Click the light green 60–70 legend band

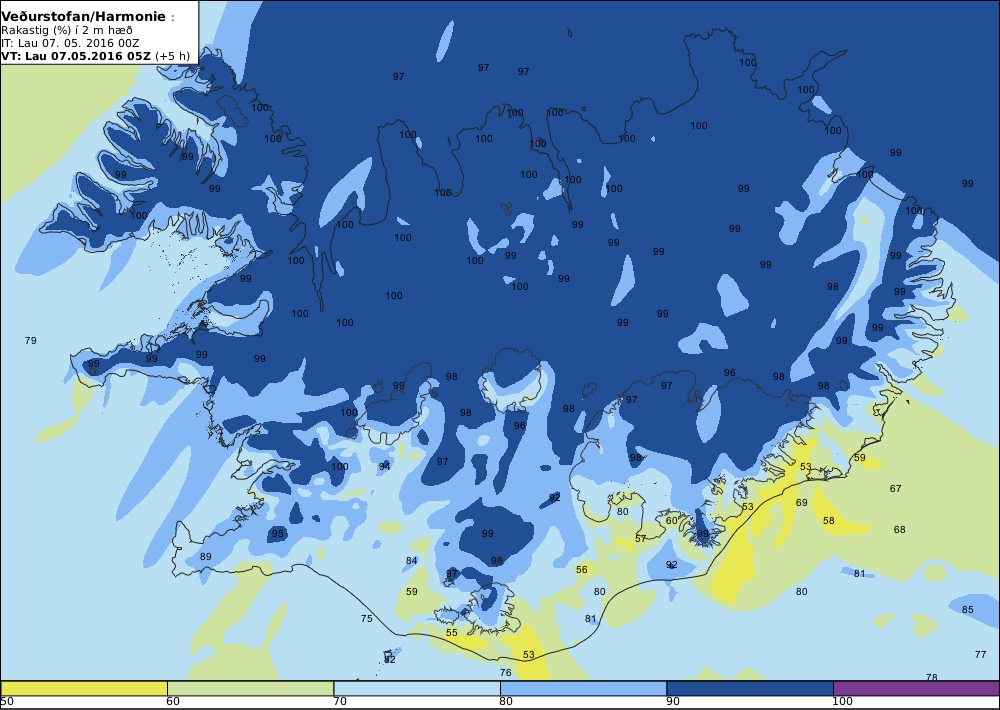tap(250, 688)
